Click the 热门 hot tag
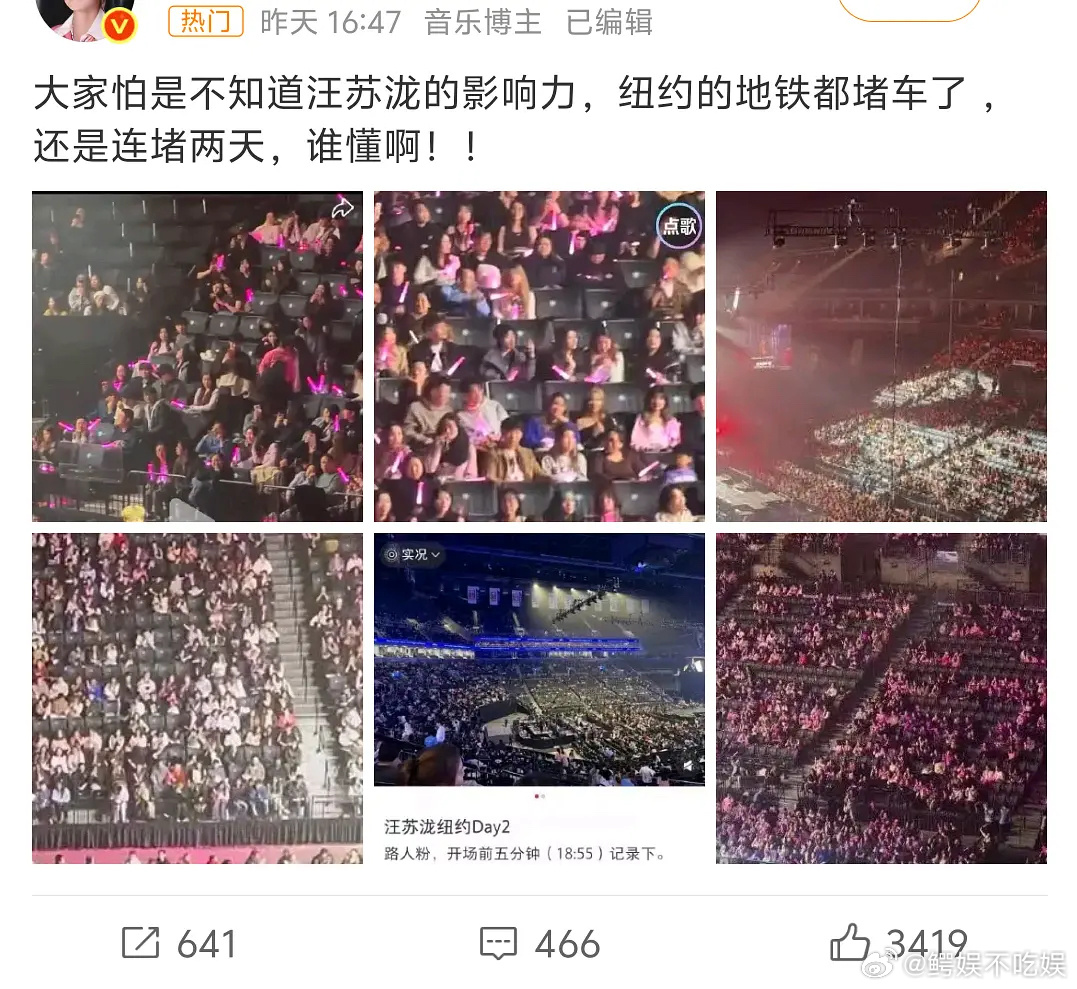This screenshot has width=1077, height=989. tap(206, 21)
